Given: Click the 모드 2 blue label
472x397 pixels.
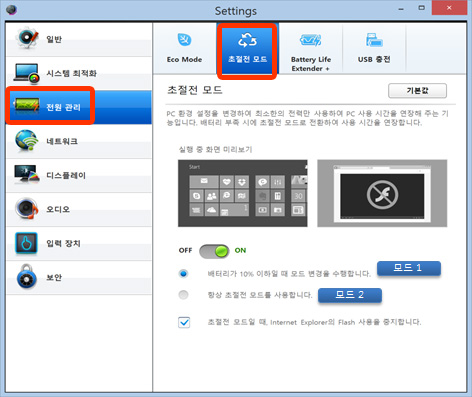Looking at the screenshot, I should [350, 295].
